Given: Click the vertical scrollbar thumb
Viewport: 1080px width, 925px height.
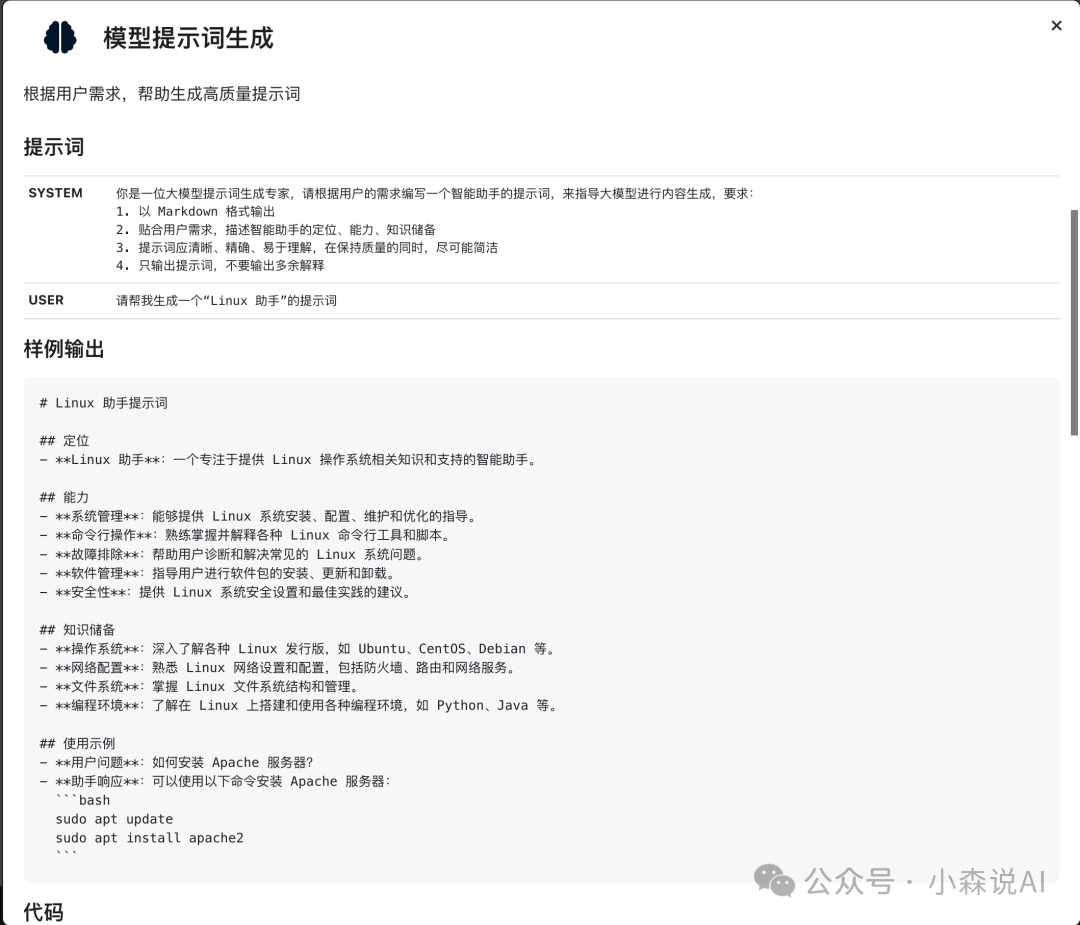Looking at the screenshot, I should pos(1074,322).
